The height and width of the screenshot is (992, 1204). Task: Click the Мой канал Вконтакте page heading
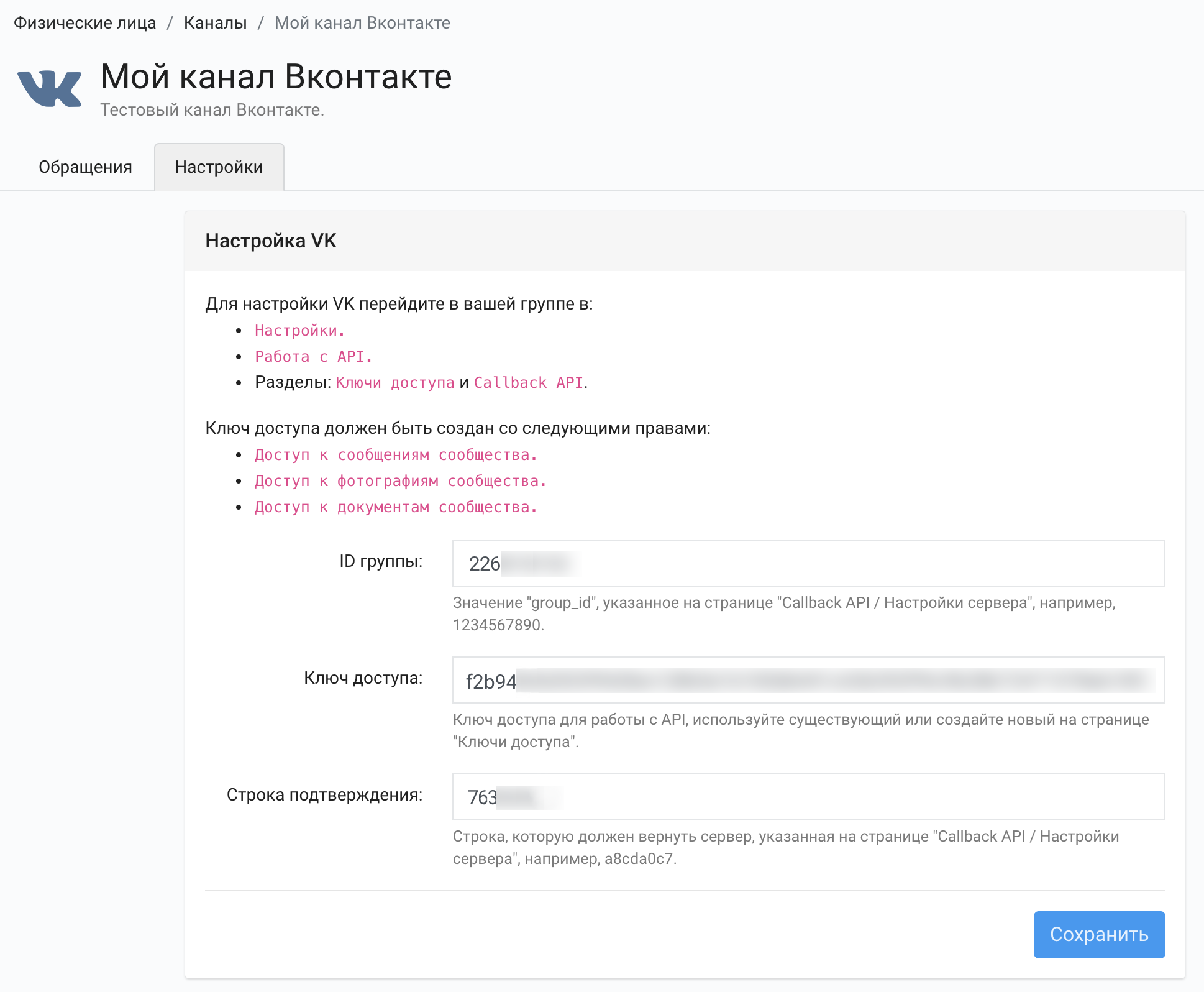tap(276, 76)
